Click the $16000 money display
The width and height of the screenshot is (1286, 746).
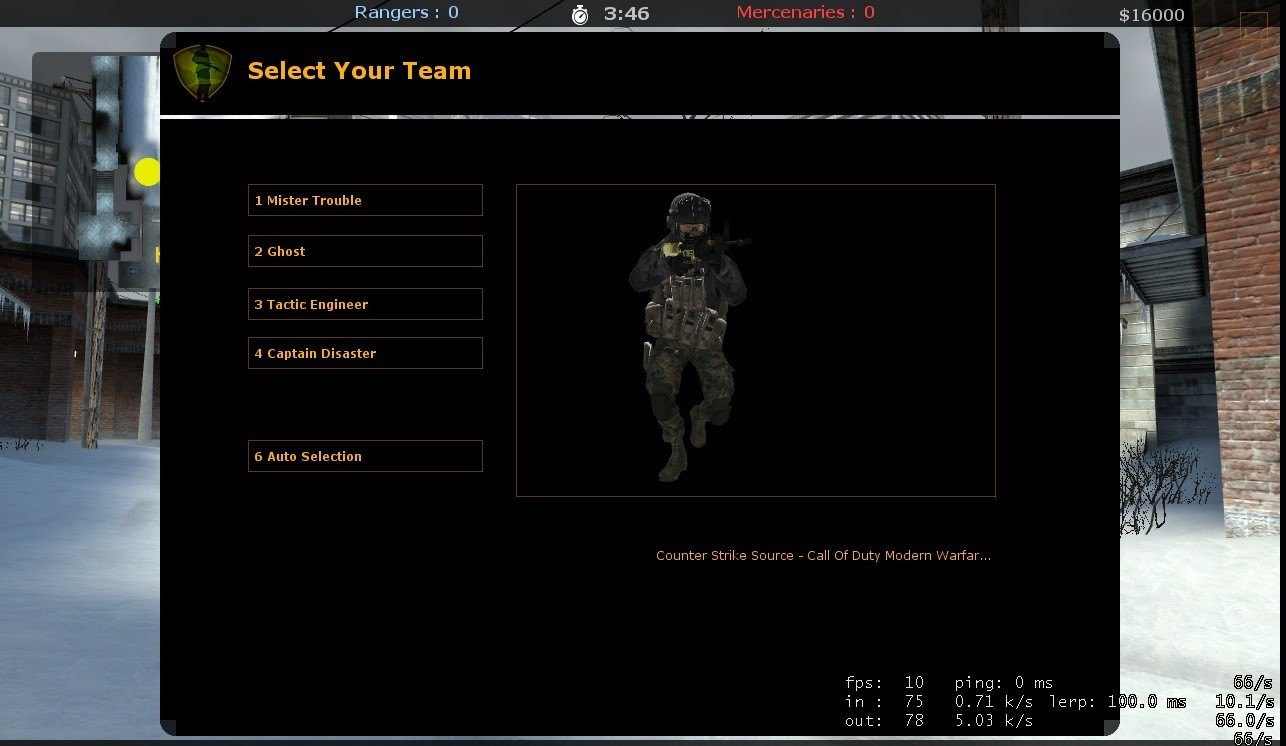(x=1151, y=15)
